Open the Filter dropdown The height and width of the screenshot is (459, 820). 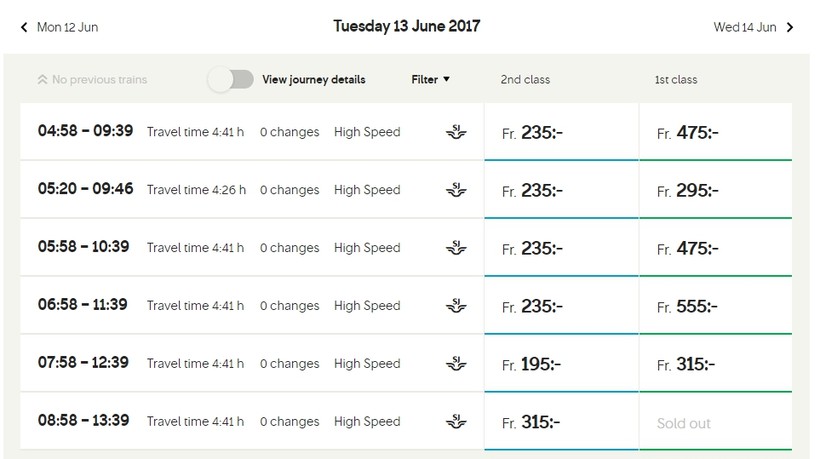pos(431,79)
